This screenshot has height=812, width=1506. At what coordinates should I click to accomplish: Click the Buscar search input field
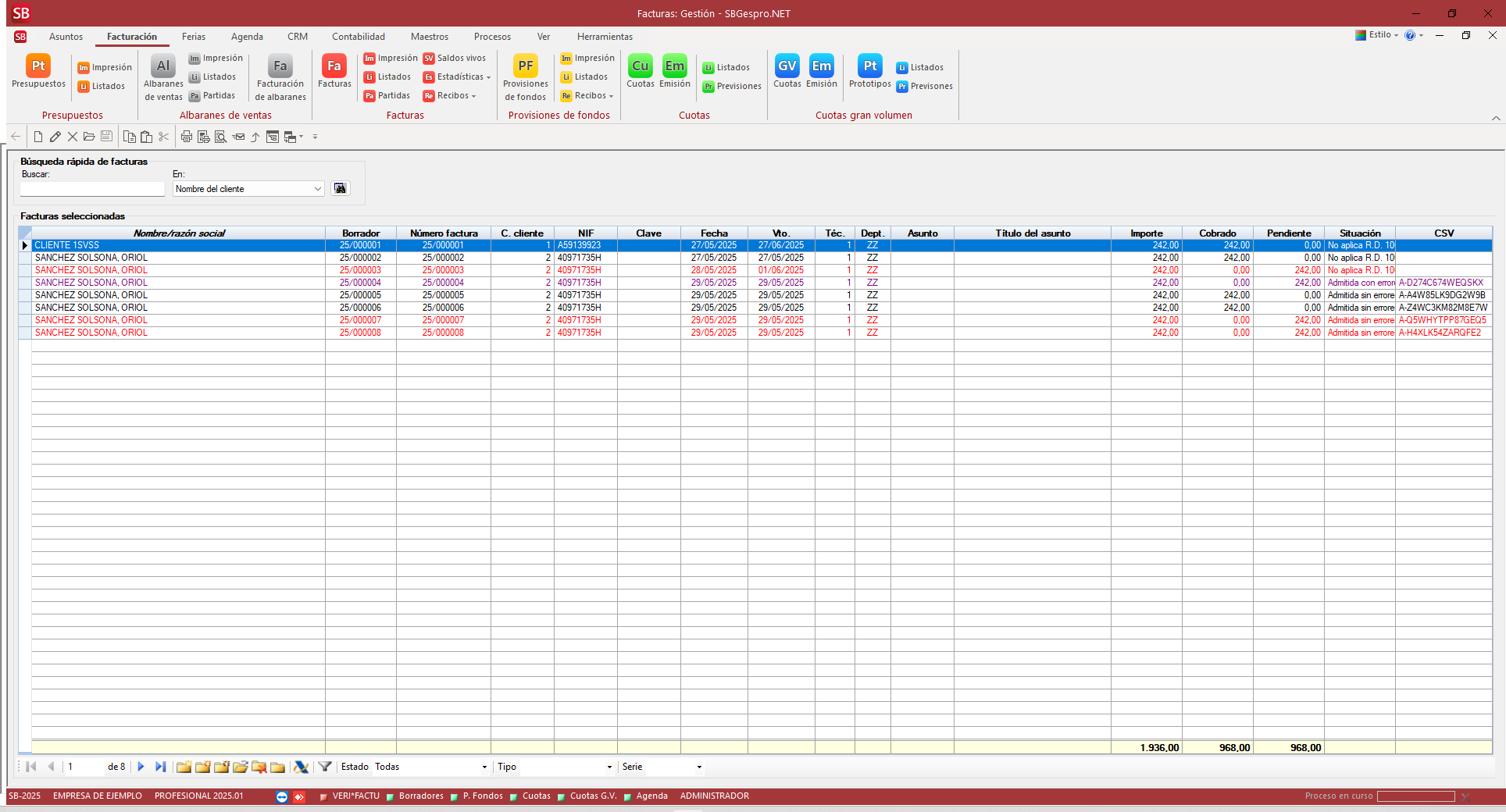click(x=92, y=189)
